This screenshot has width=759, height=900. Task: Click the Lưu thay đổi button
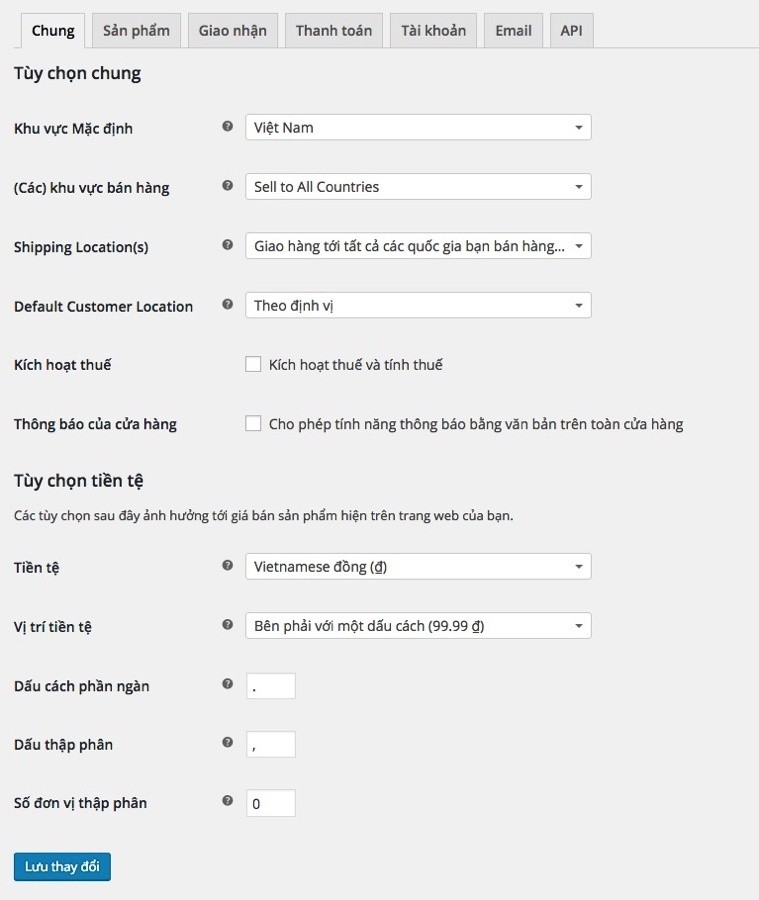coord(62,867)
